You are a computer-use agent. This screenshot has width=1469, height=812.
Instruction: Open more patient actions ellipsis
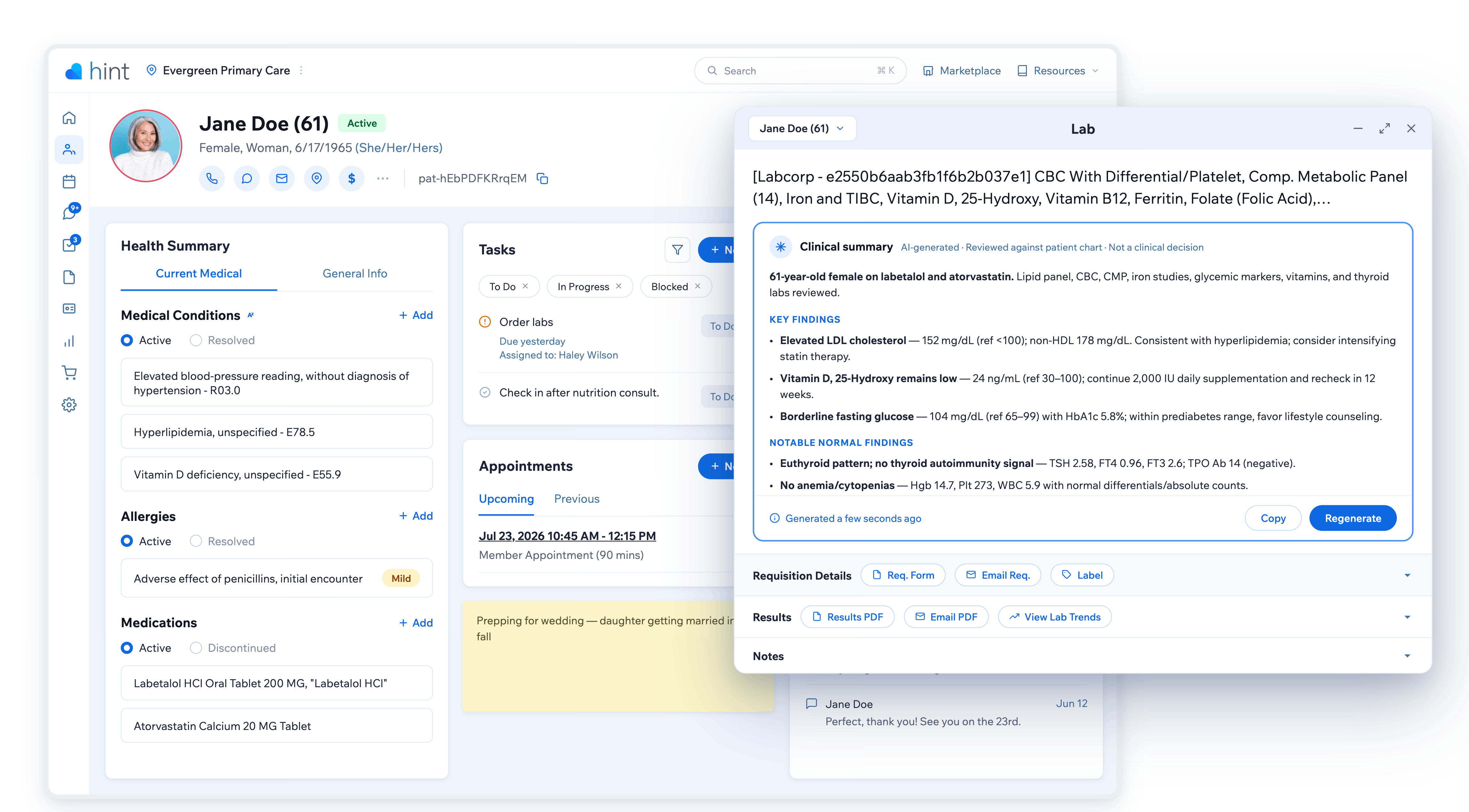click(x=383, y=178)
